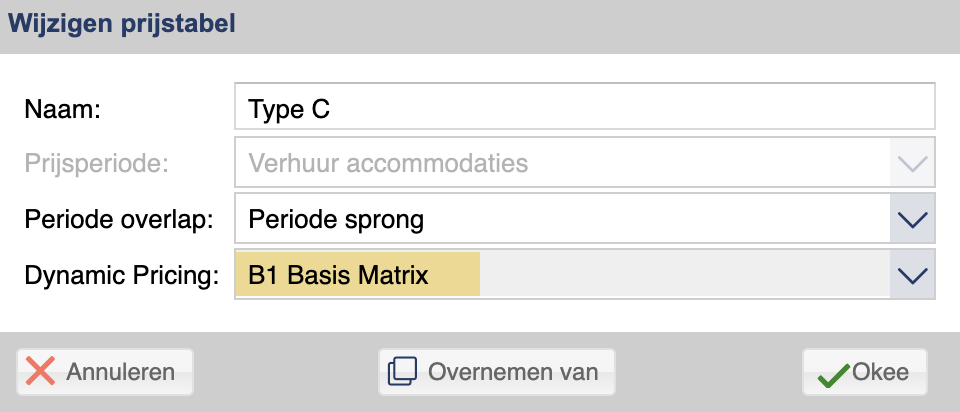Confirm changes with the Okee button
The height and width of the screenshot is (412, 960).
(864, 372)
